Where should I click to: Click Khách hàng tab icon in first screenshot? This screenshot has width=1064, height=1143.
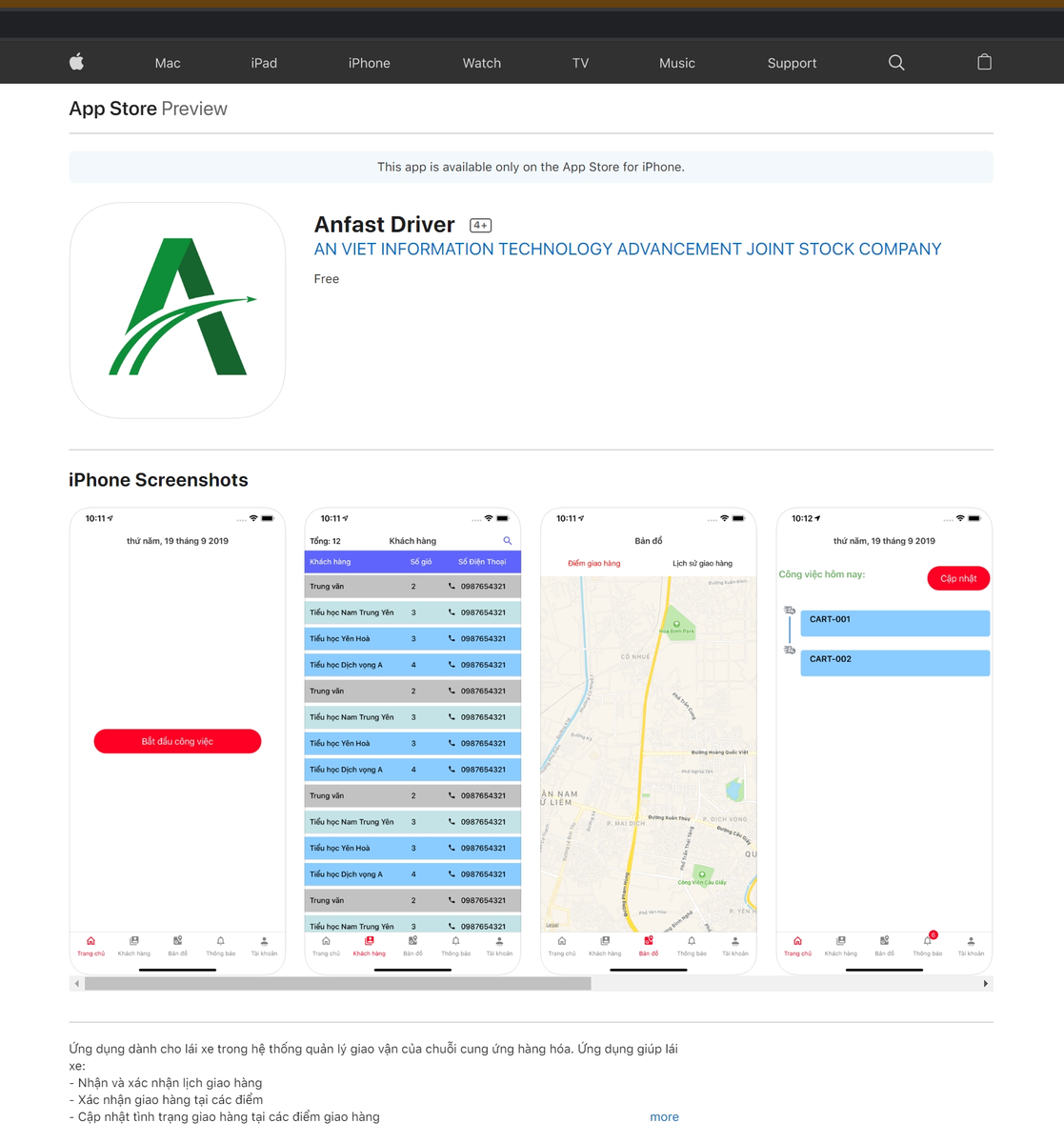pos(133,940)
